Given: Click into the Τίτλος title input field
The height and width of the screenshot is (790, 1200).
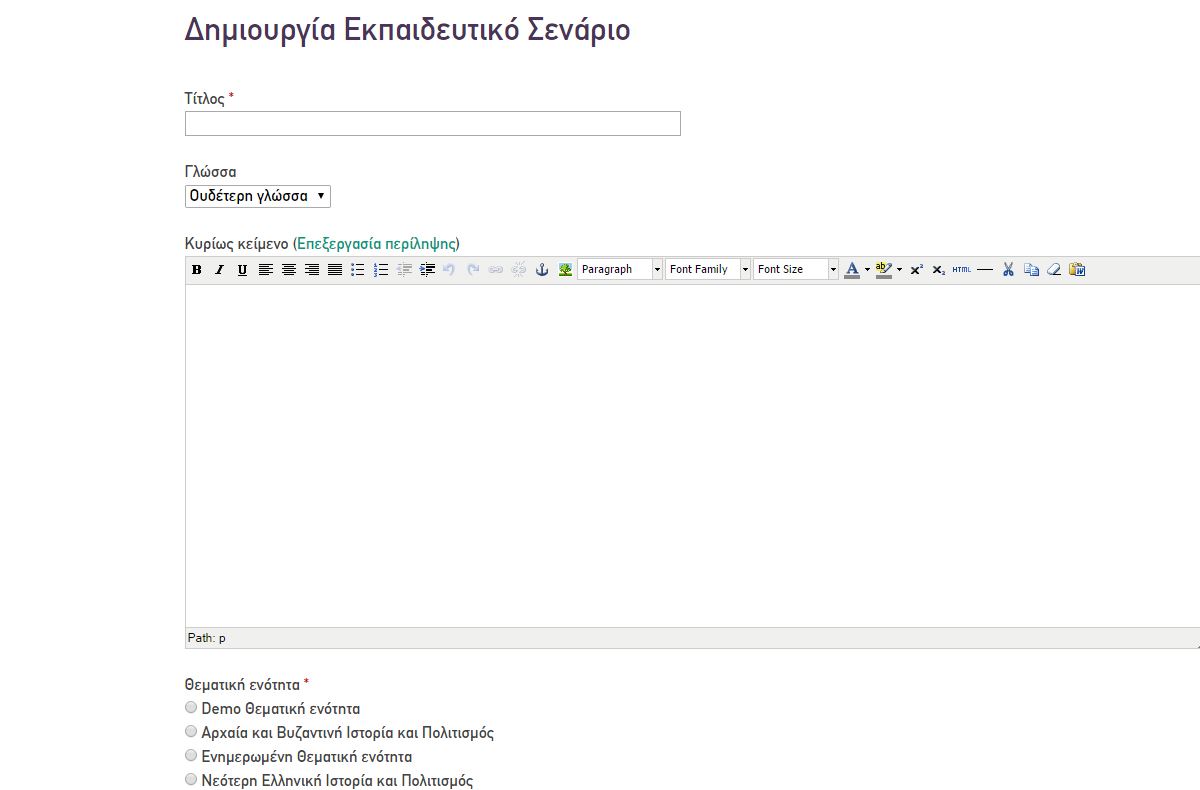Looking at the screenshot, I should 432,124.
